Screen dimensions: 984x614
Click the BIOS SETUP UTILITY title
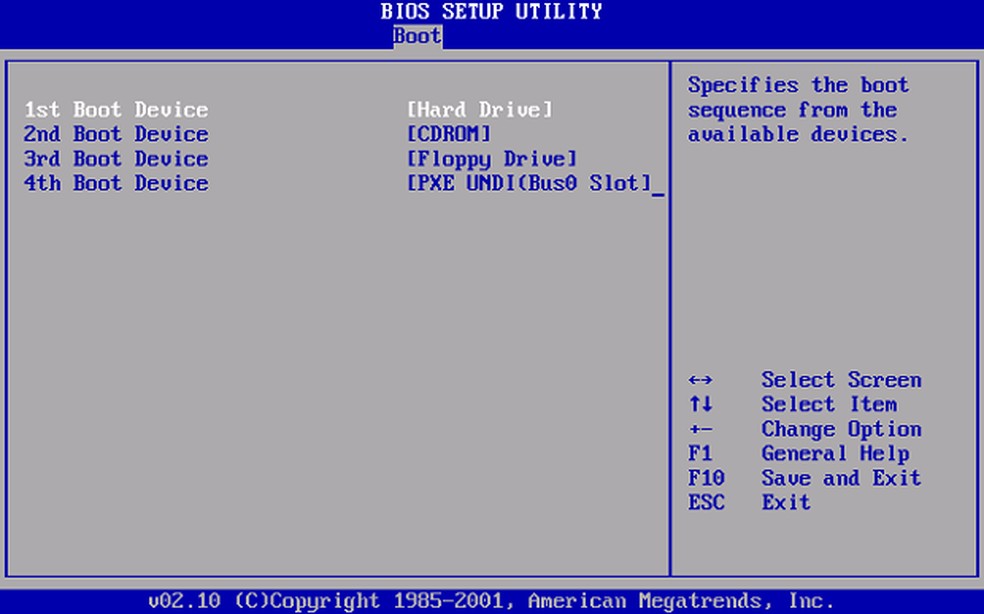coord(491,12)
